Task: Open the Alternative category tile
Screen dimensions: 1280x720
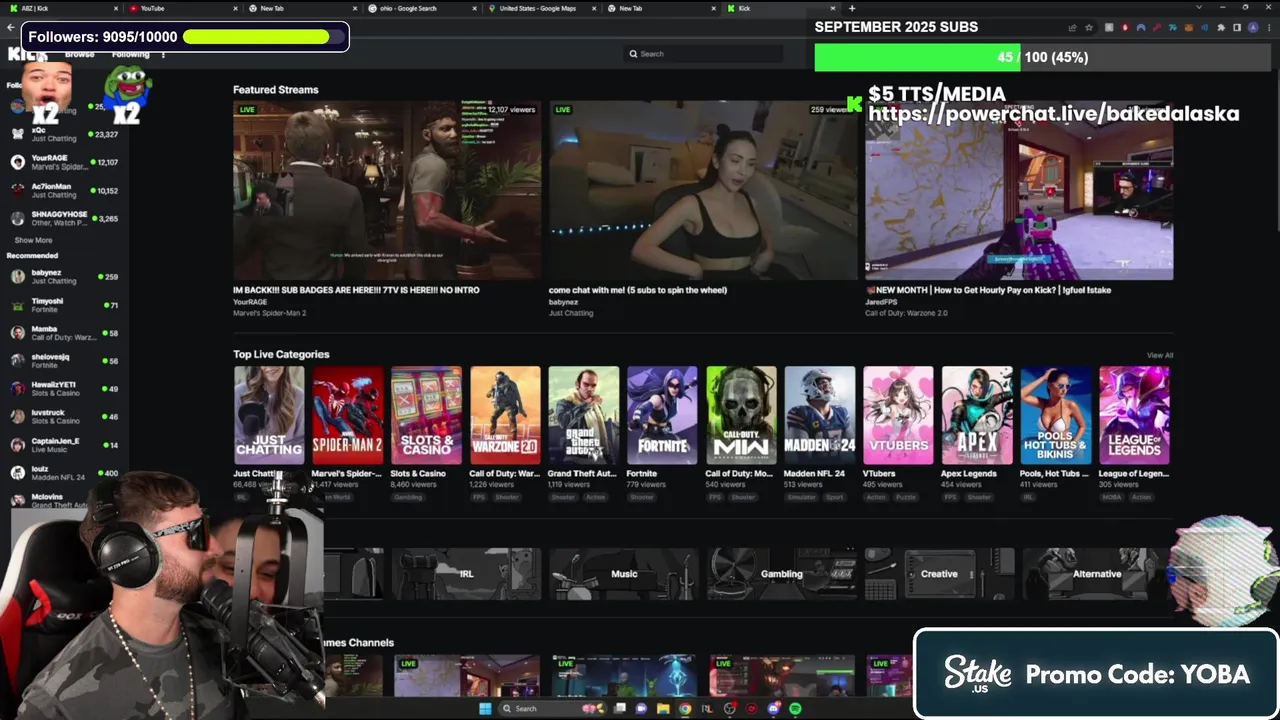Action: tap(1097, 574)
